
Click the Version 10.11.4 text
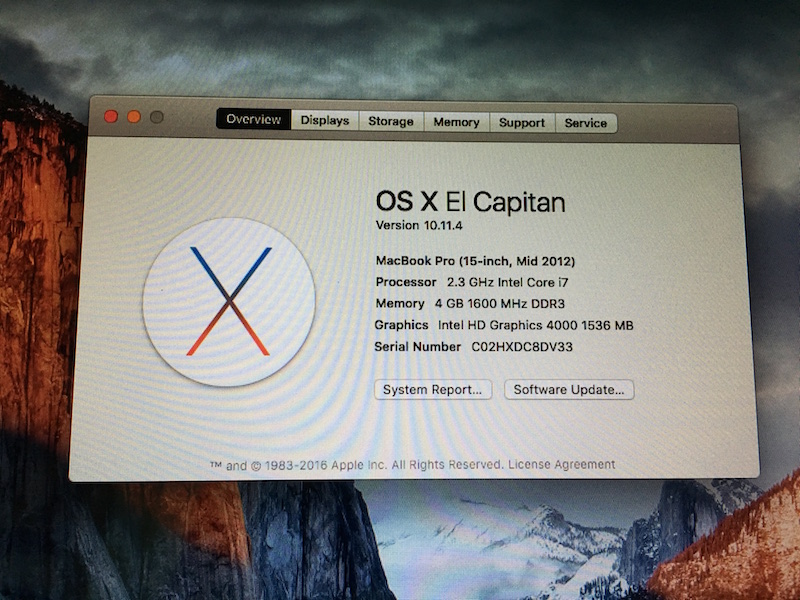click(x=419, y=225)
